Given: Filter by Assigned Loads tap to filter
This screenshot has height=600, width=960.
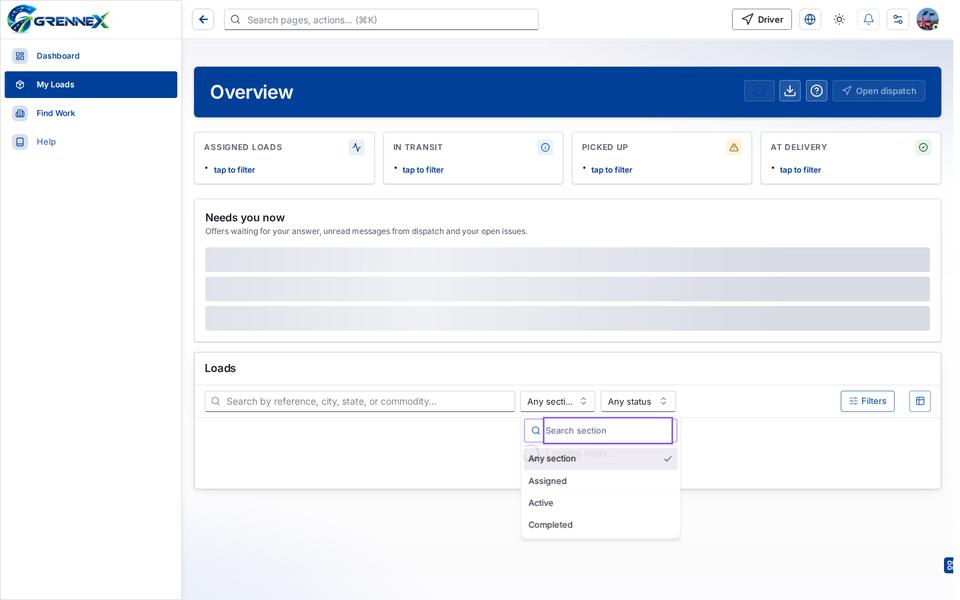Looking at the screenshot, I should pyautogui.click(x=234, y=170).
